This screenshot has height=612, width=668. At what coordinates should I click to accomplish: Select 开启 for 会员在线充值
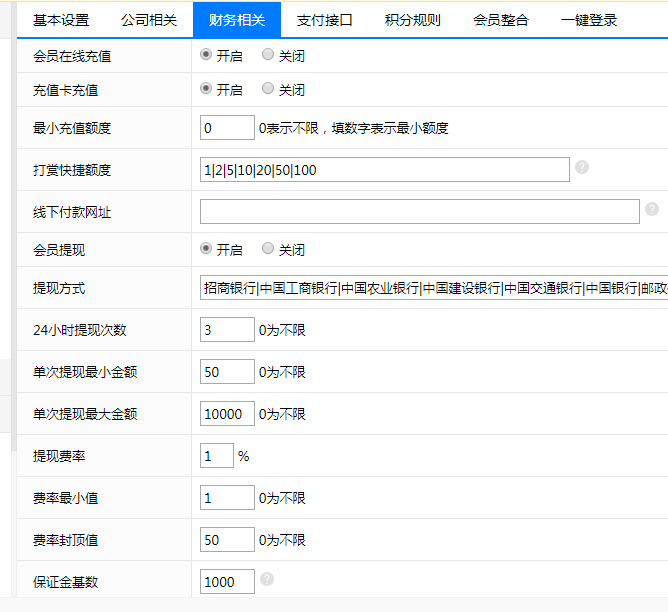(x=207, y=55)
